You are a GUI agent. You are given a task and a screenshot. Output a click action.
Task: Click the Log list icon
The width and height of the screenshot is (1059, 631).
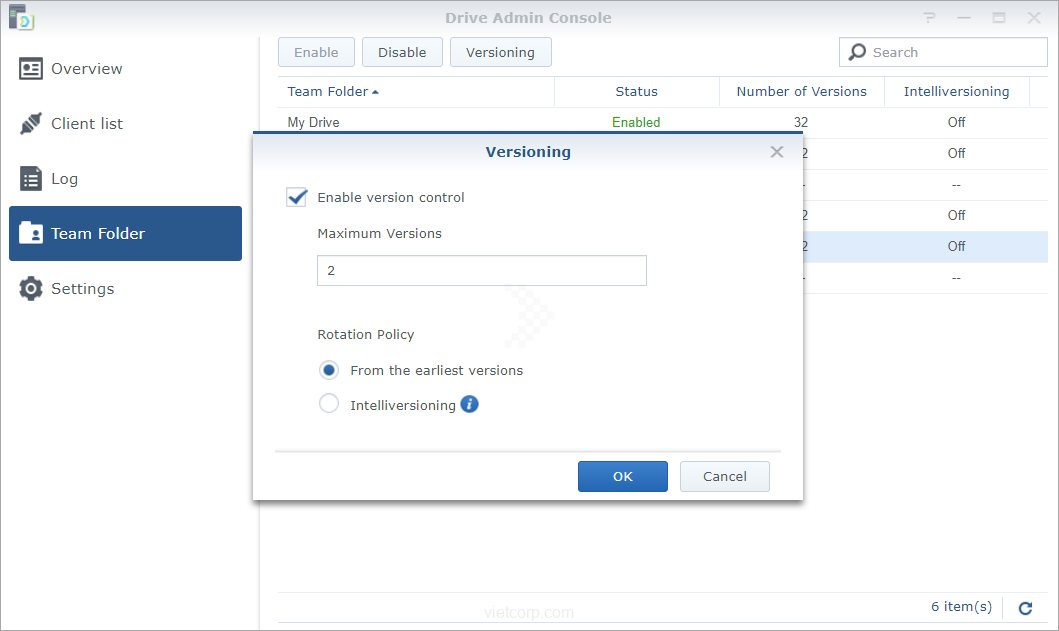31,179
